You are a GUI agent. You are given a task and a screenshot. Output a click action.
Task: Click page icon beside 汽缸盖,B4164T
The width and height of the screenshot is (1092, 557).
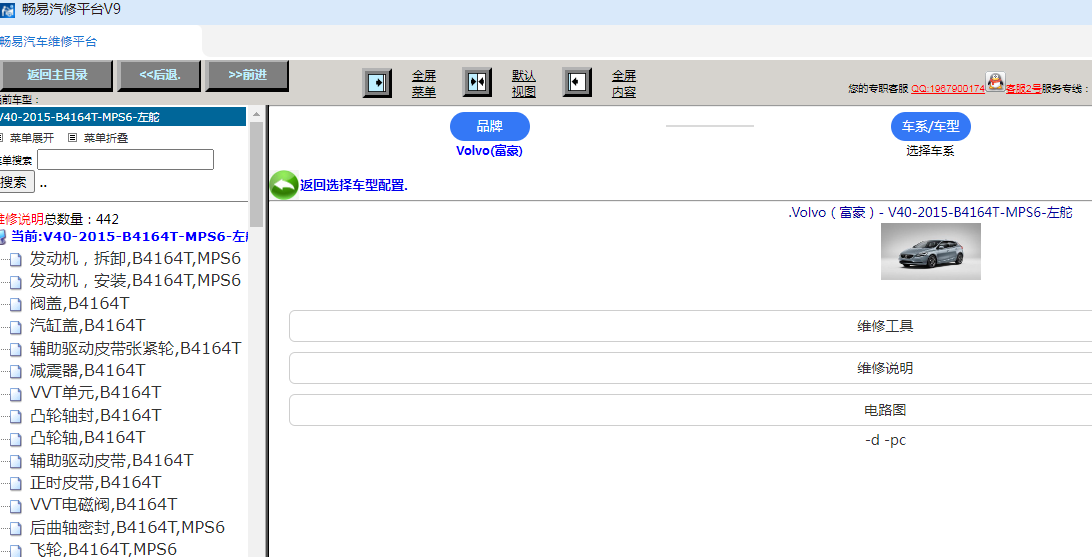[15, 327]
